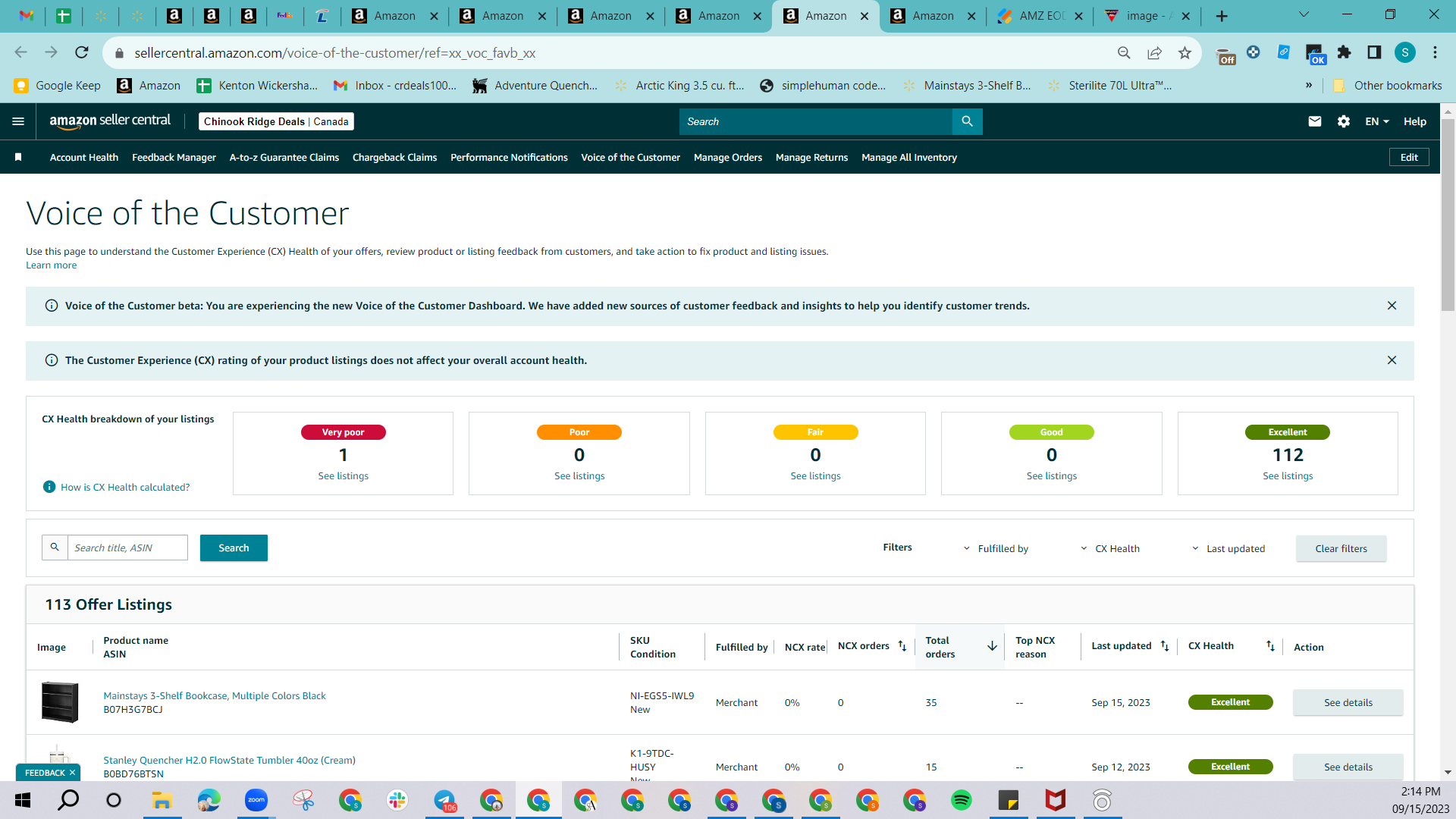
Task: Dismiss the CX rating account health banner
Action: click(x=1392, y=360)
